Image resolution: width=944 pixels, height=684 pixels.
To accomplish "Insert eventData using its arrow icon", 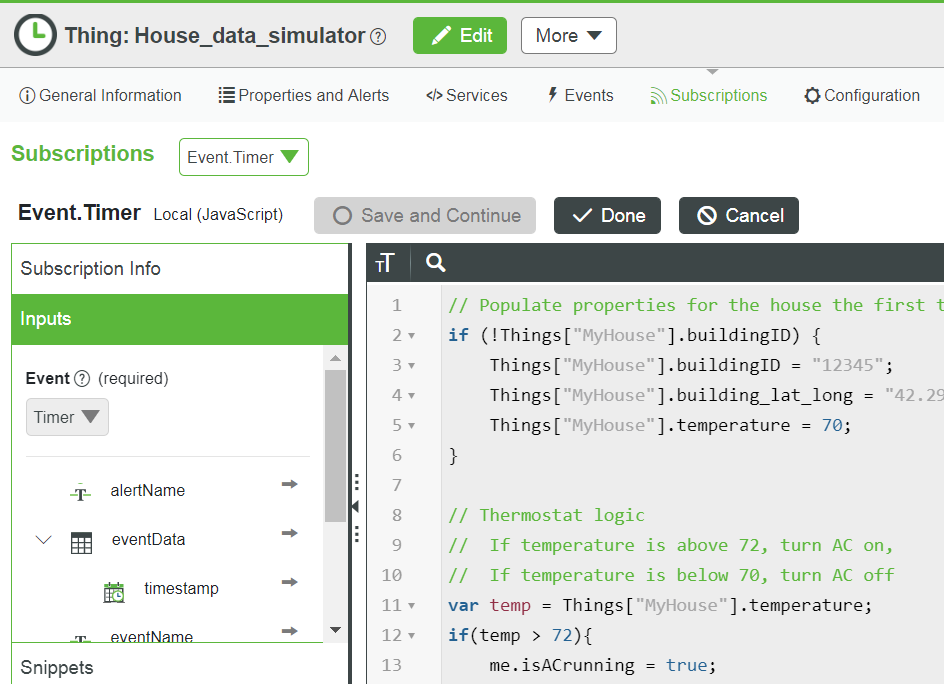I will (x=290, y=534).
